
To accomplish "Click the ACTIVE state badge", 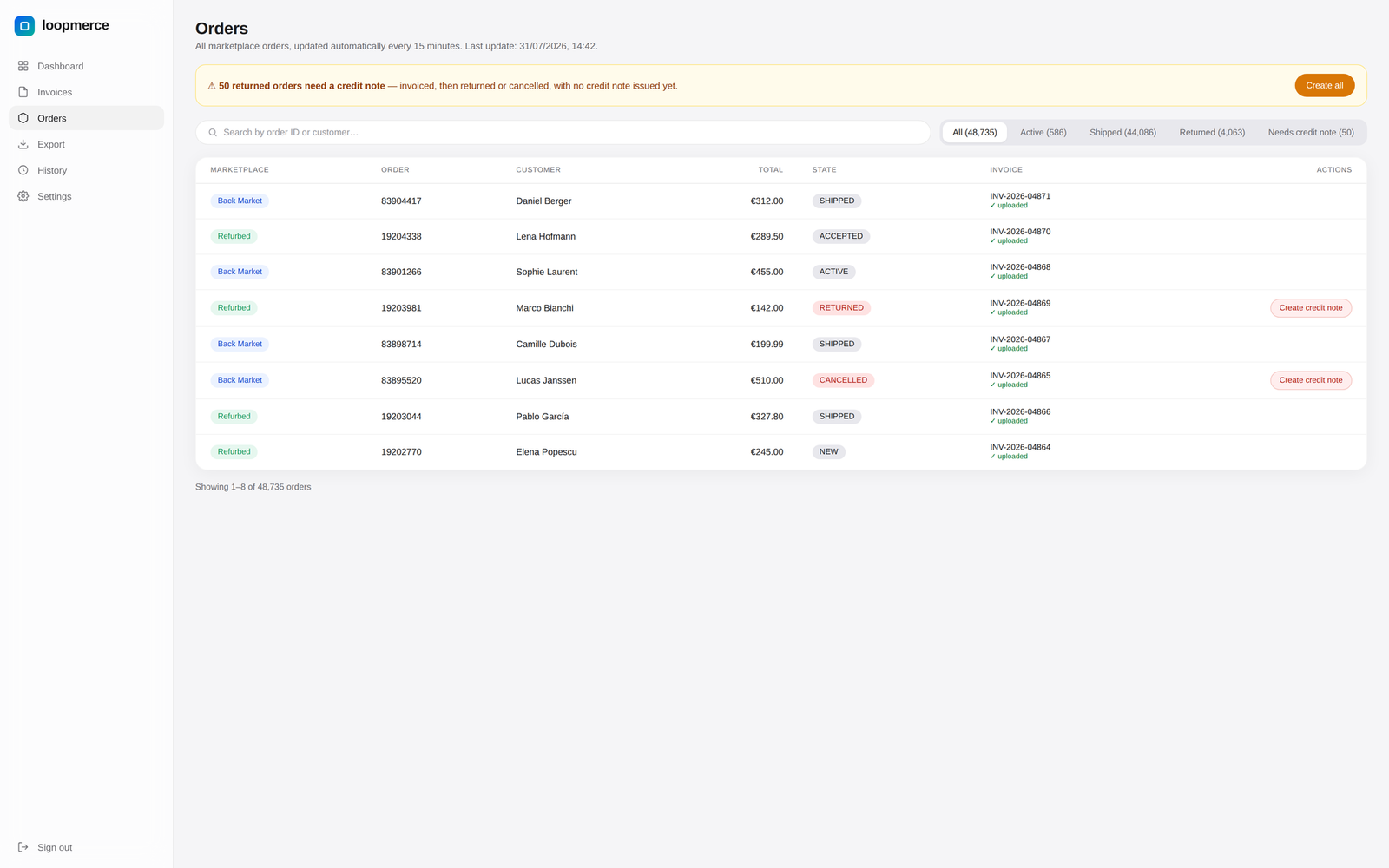I will coord(833,272).
